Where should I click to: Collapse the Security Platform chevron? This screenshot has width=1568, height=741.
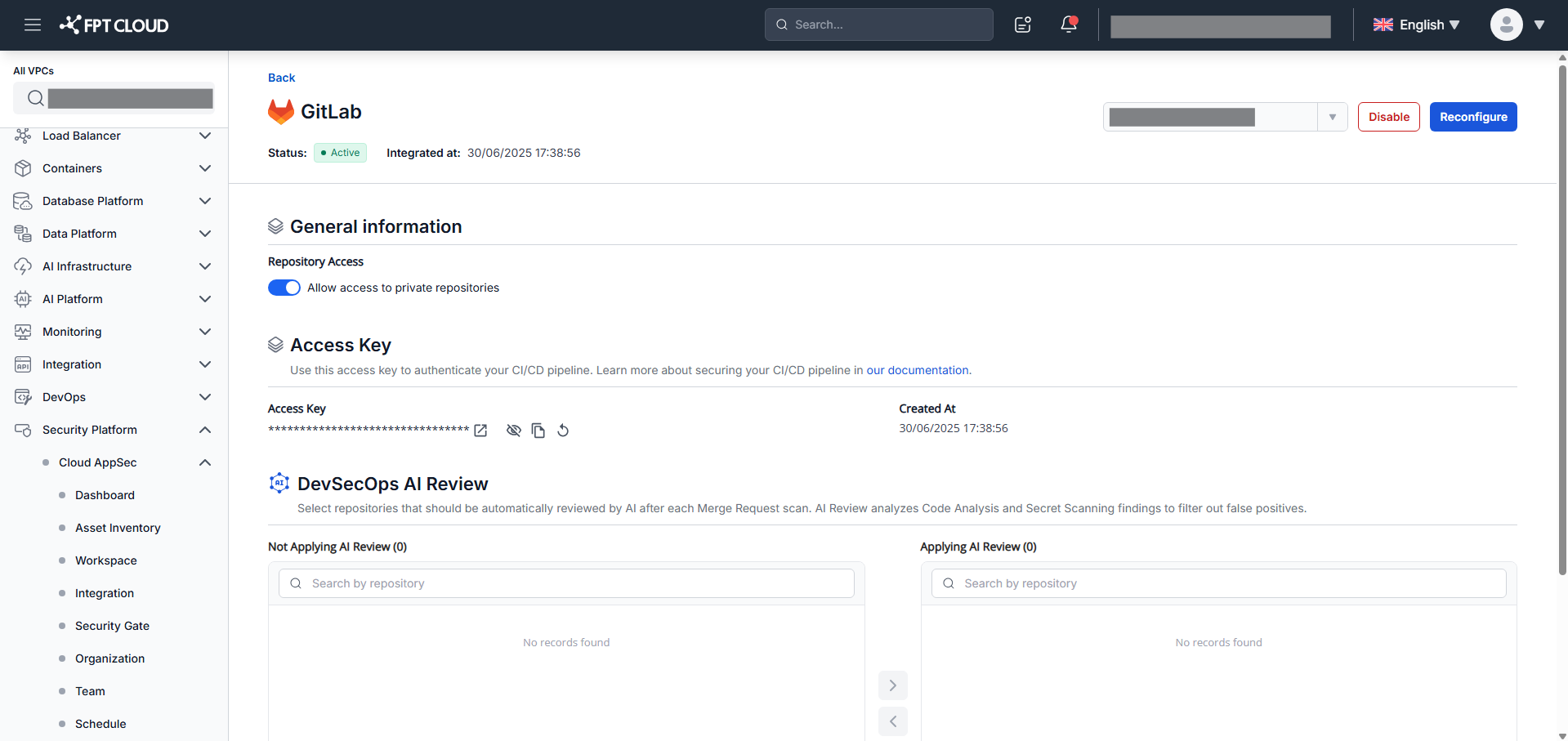205,430
